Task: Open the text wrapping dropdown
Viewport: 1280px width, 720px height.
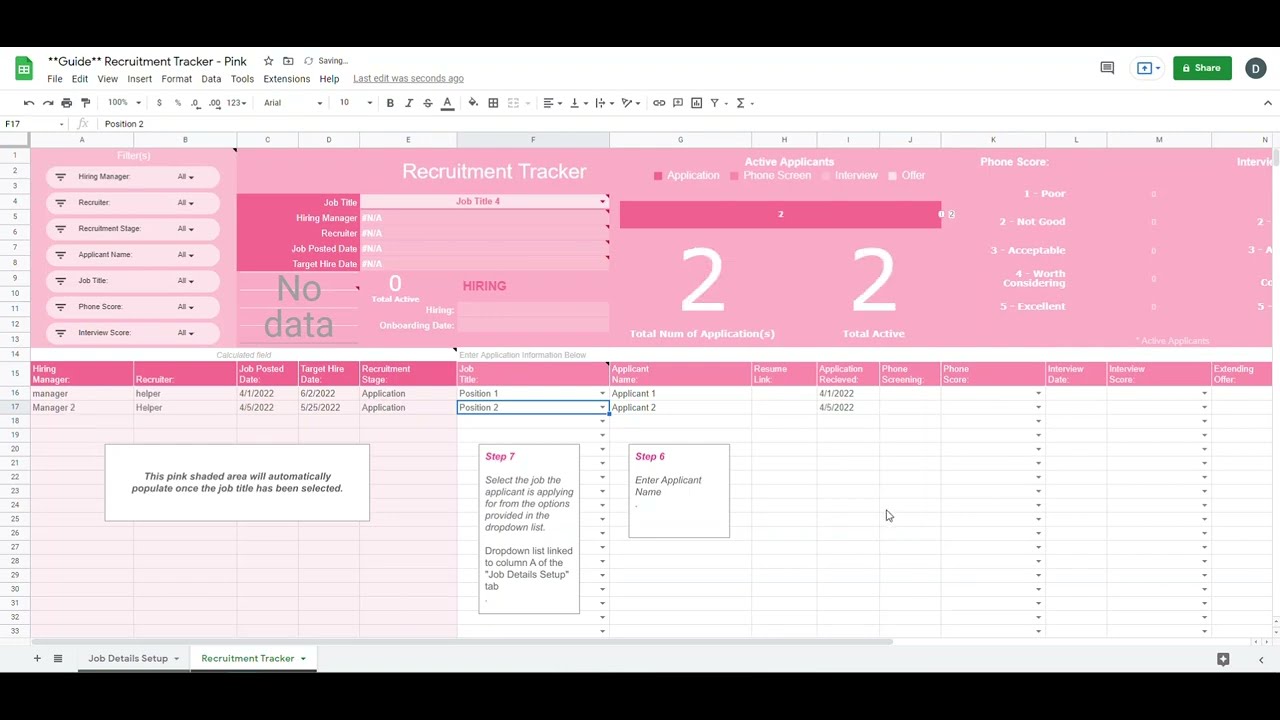Action: point(603,103)
